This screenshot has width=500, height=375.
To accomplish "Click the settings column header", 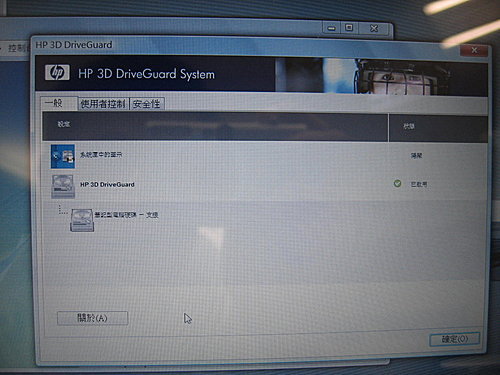I will coord(215,127).
